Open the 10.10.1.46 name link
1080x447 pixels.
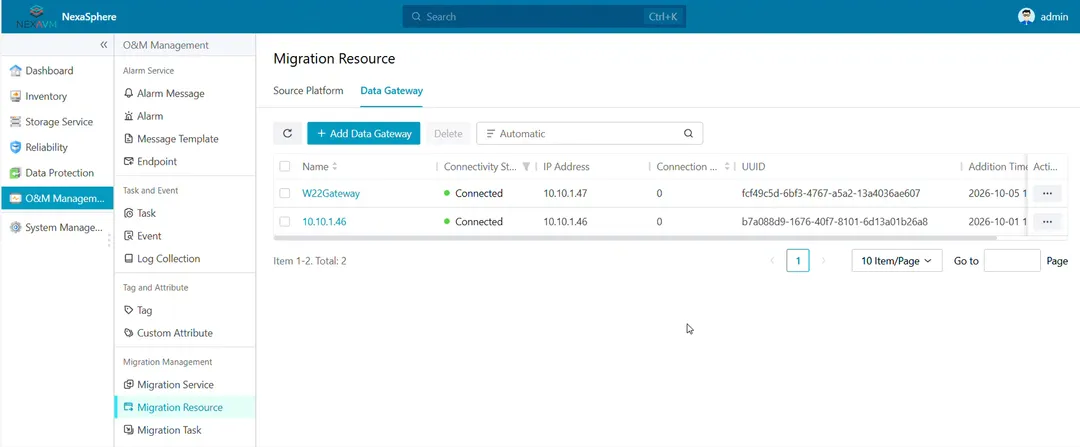point(324,222)
